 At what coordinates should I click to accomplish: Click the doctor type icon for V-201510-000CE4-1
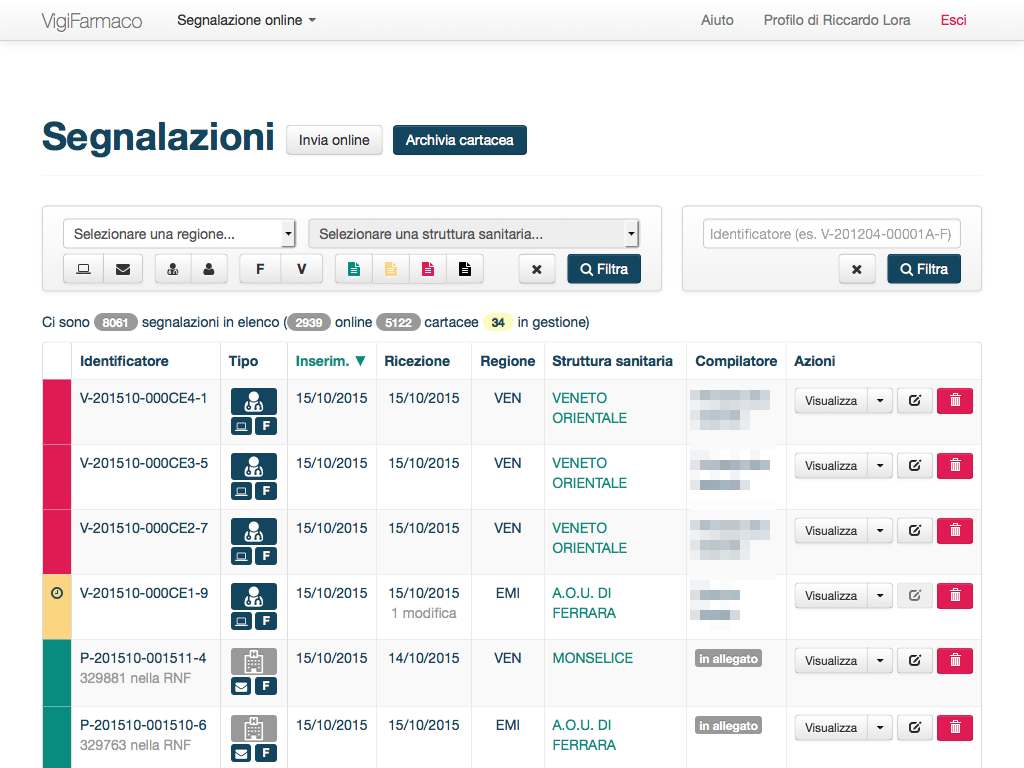coord(254,401)
